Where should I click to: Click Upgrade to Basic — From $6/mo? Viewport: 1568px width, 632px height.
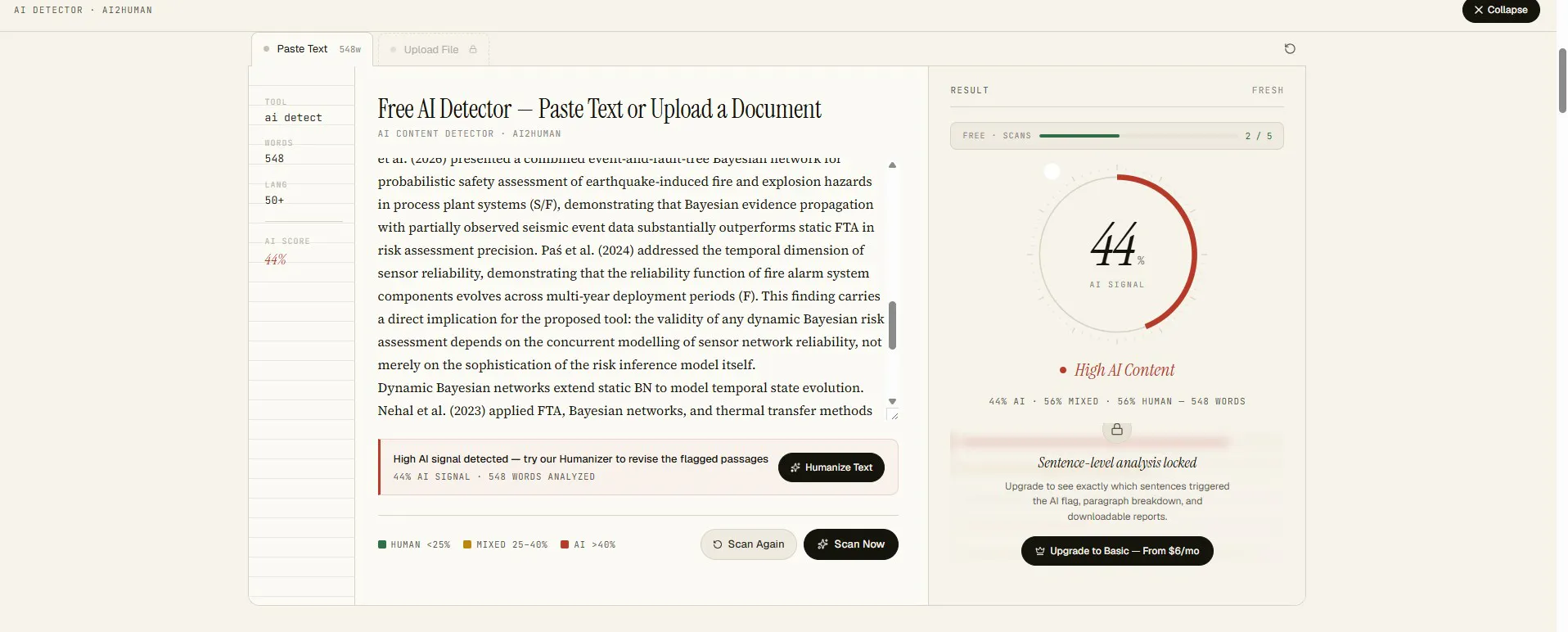tap(1117, 551)
